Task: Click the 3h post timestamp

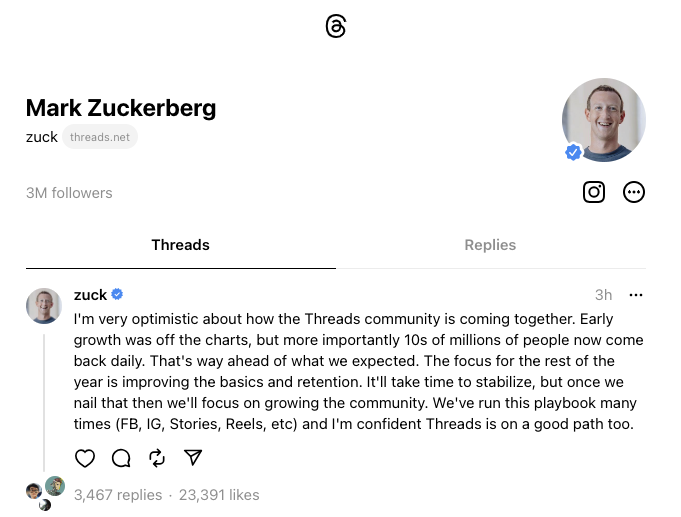Action: (603, 295)
